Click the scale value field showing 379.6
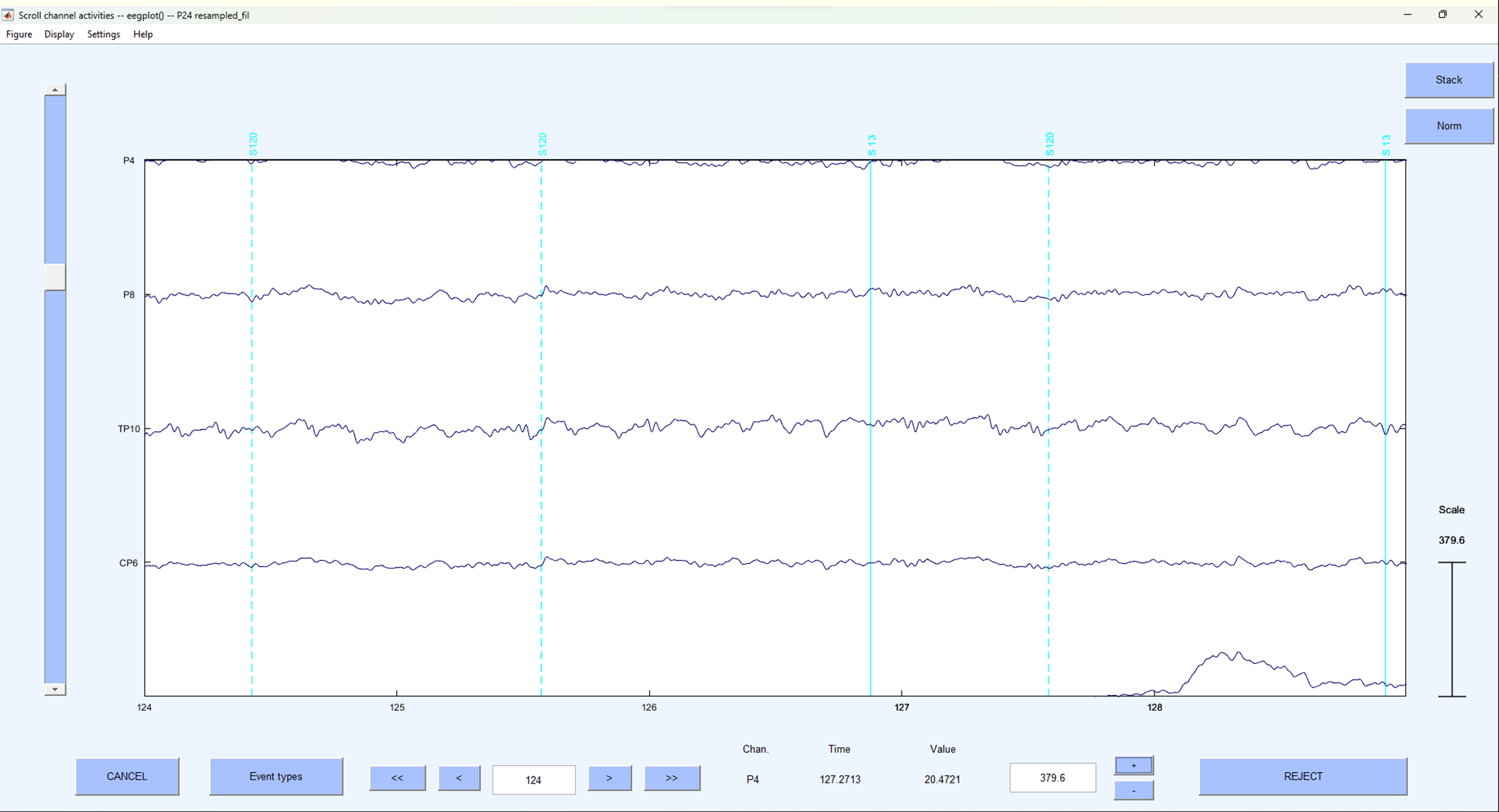 pyautogui.click(x=1052, y=777)
